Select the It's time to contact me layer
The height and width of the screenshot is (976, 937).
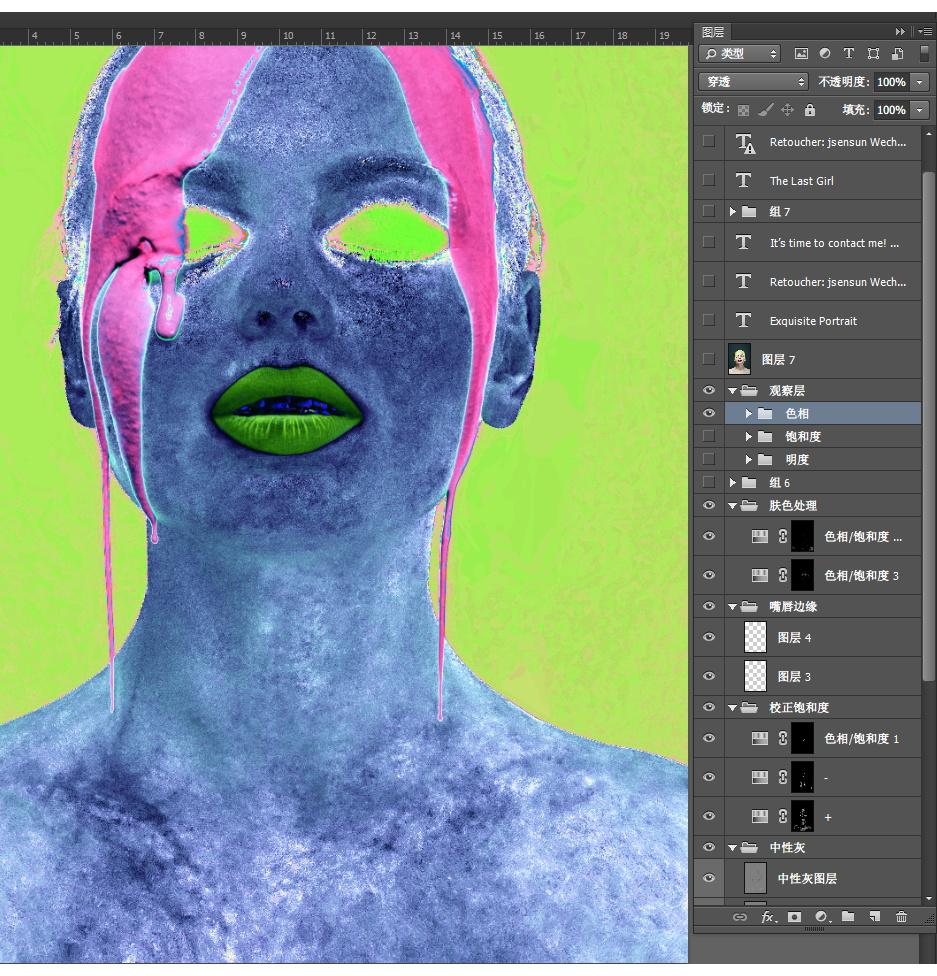[x=822, y=243]
